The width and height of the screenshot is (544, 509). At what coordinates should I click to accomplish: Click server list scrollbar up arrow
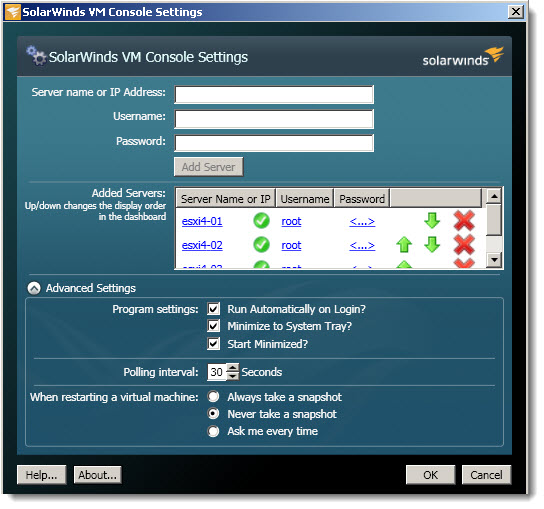point(494,196)
